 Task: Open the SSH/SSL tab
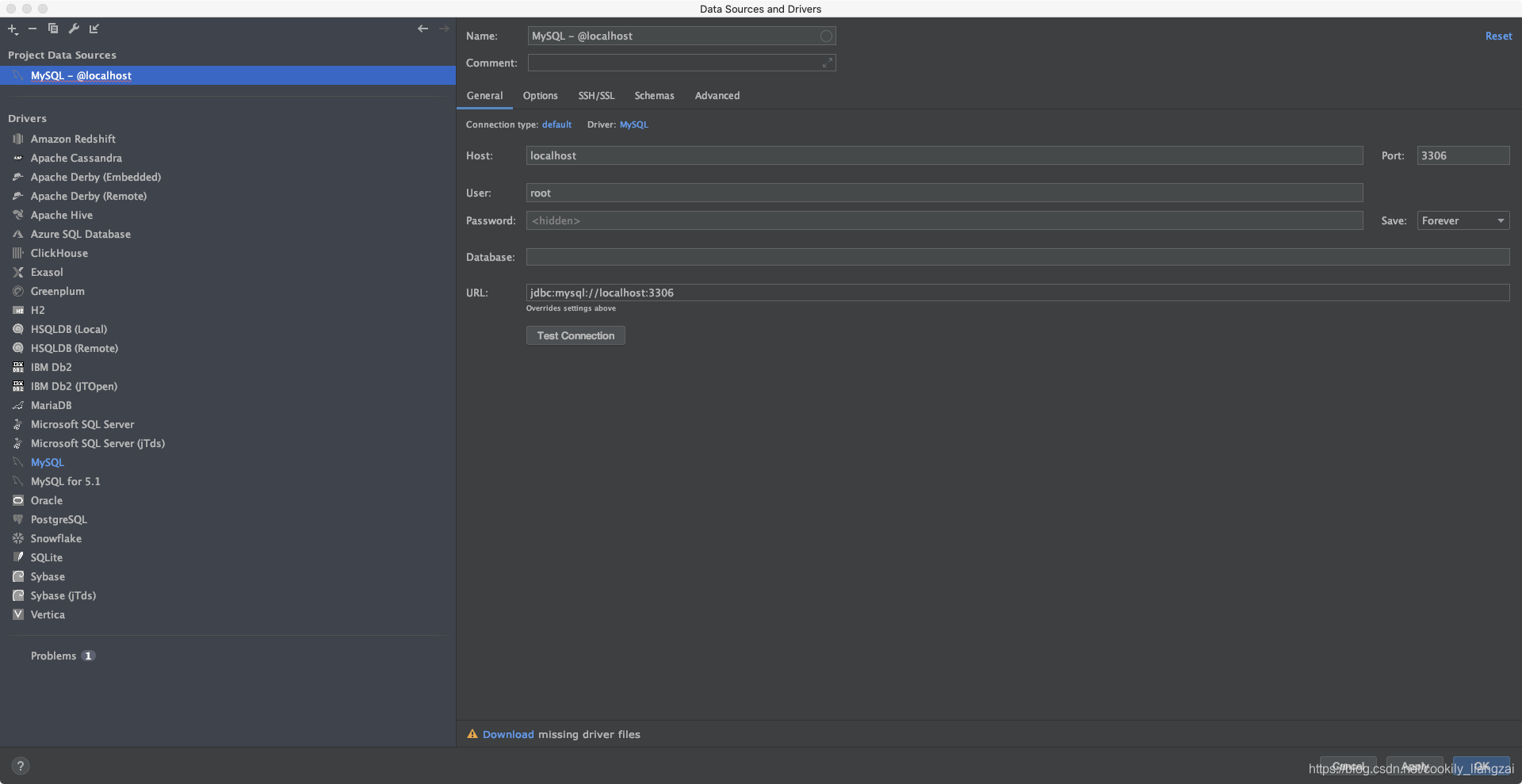point(596,95)
